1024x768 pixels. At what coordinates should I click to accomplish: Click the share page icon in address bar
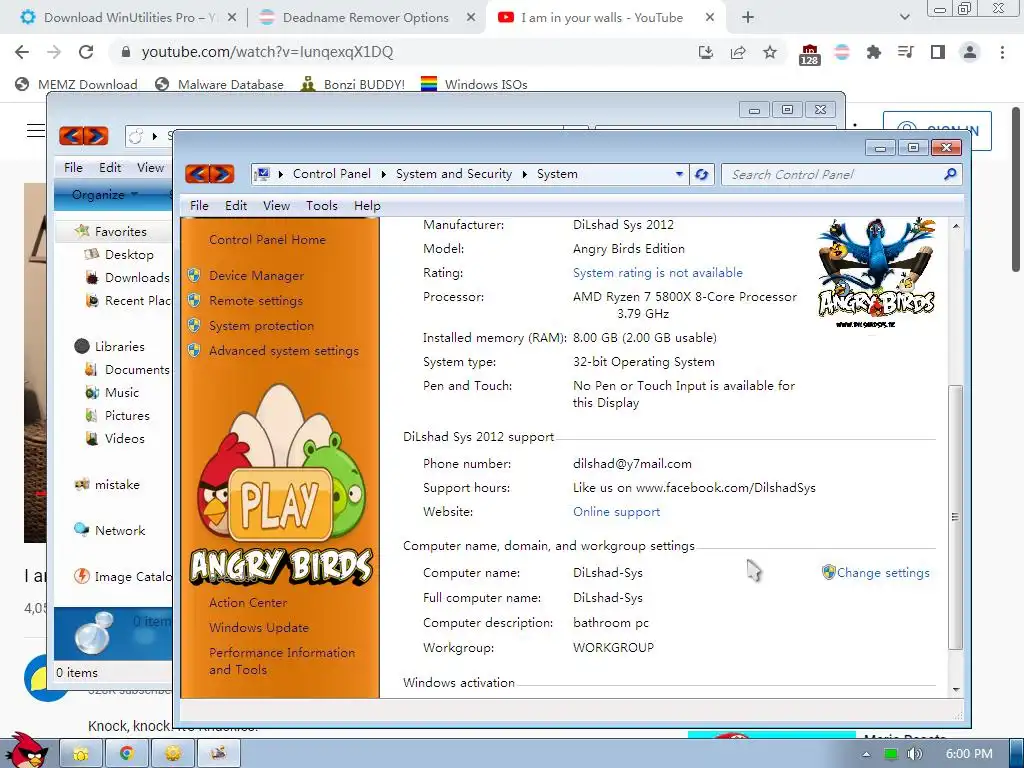click(738, 52)
